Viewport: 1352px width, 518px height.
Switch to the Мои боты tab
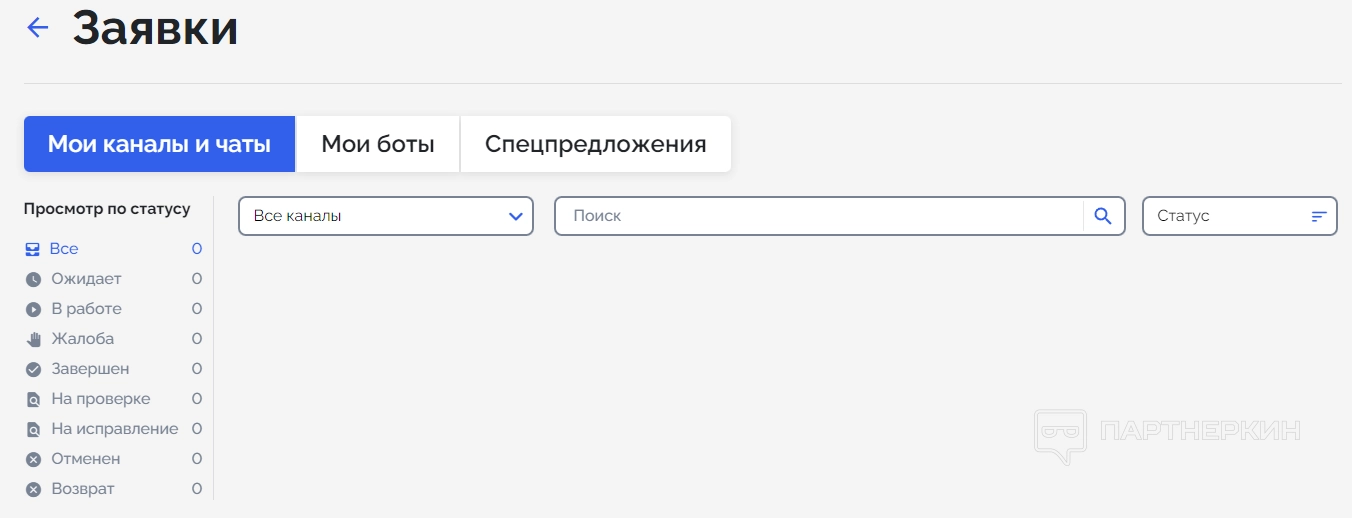tap(377, 144)
